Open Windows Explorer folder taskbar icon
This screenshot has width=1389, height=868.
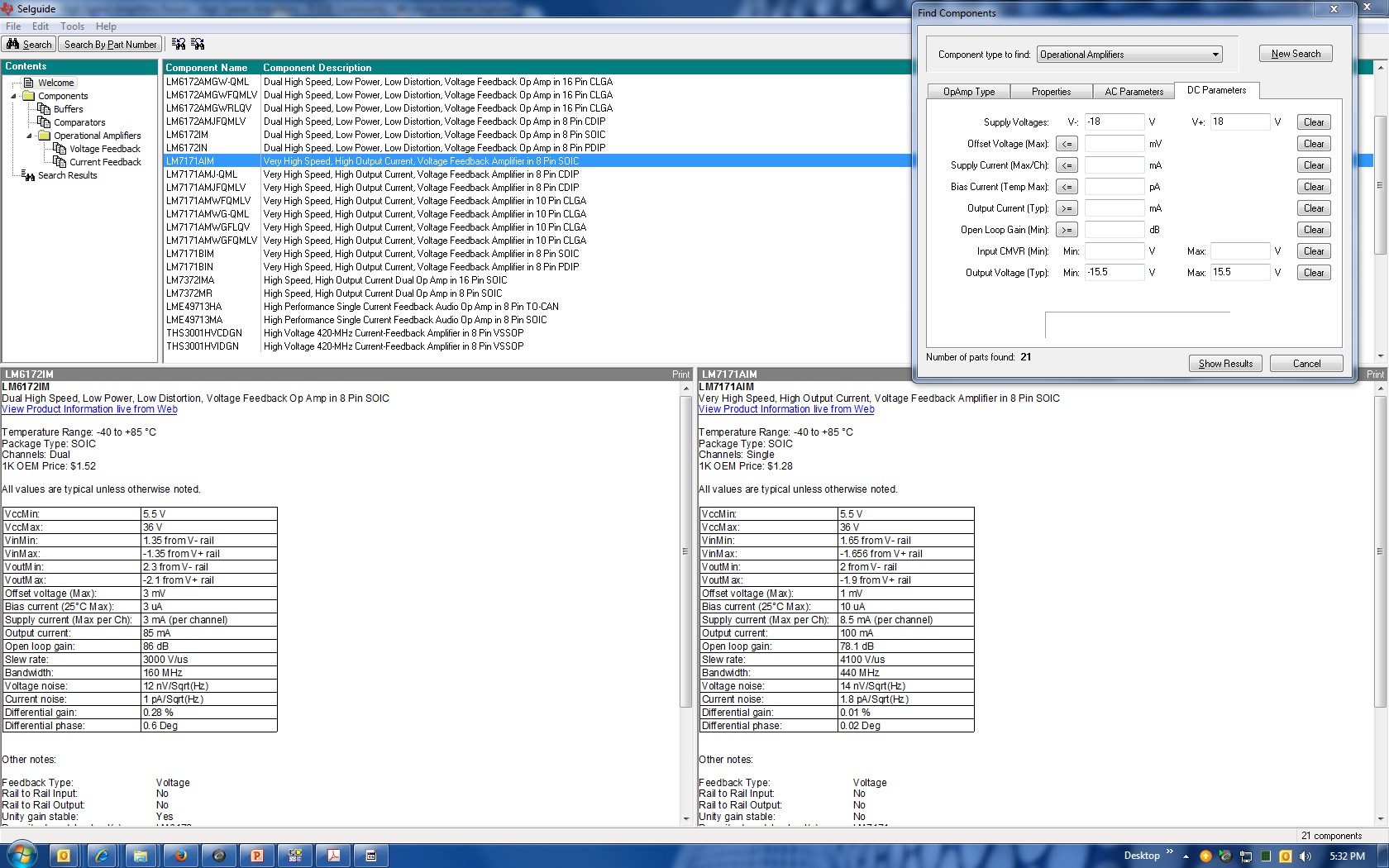pyautogui.click(x=141, y=856)
